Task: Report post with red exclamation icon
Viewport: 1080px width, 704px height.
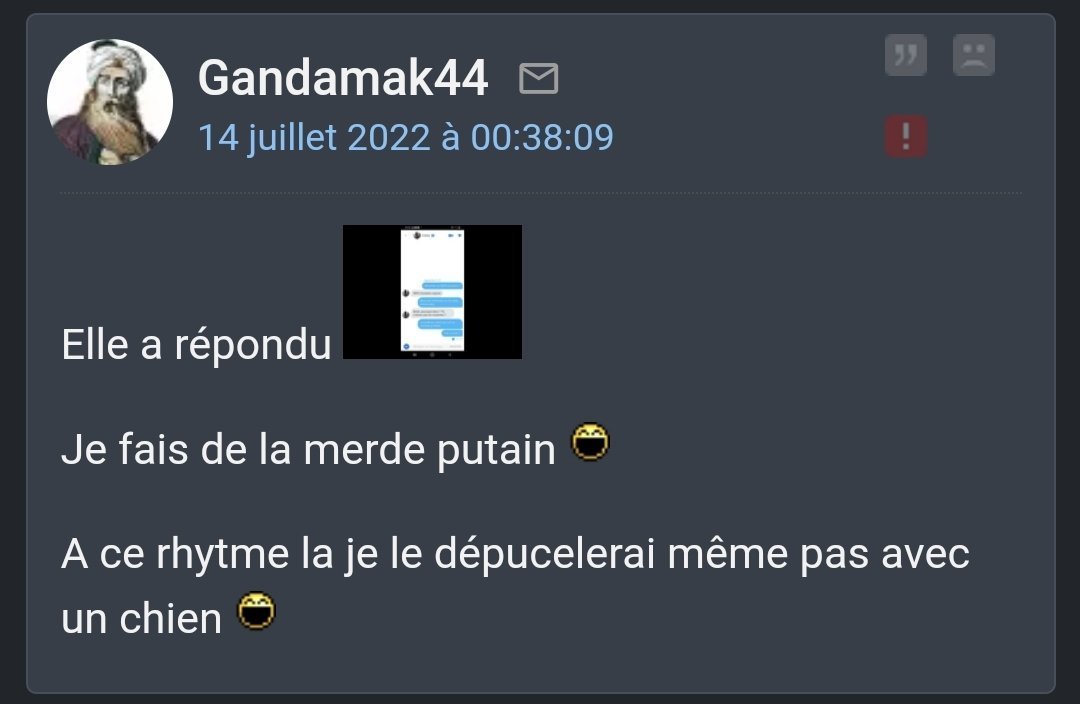Action: tap(905, 136)
